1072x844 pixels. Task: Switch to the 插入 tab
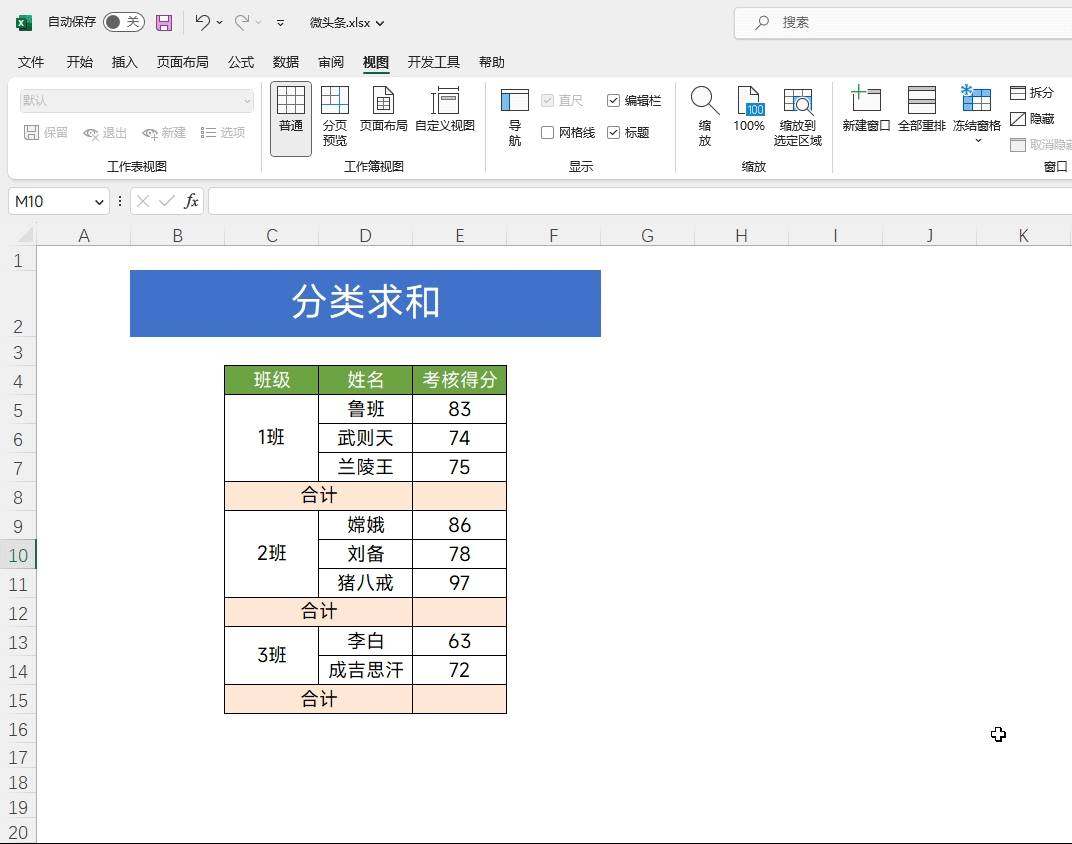[124, 62]
